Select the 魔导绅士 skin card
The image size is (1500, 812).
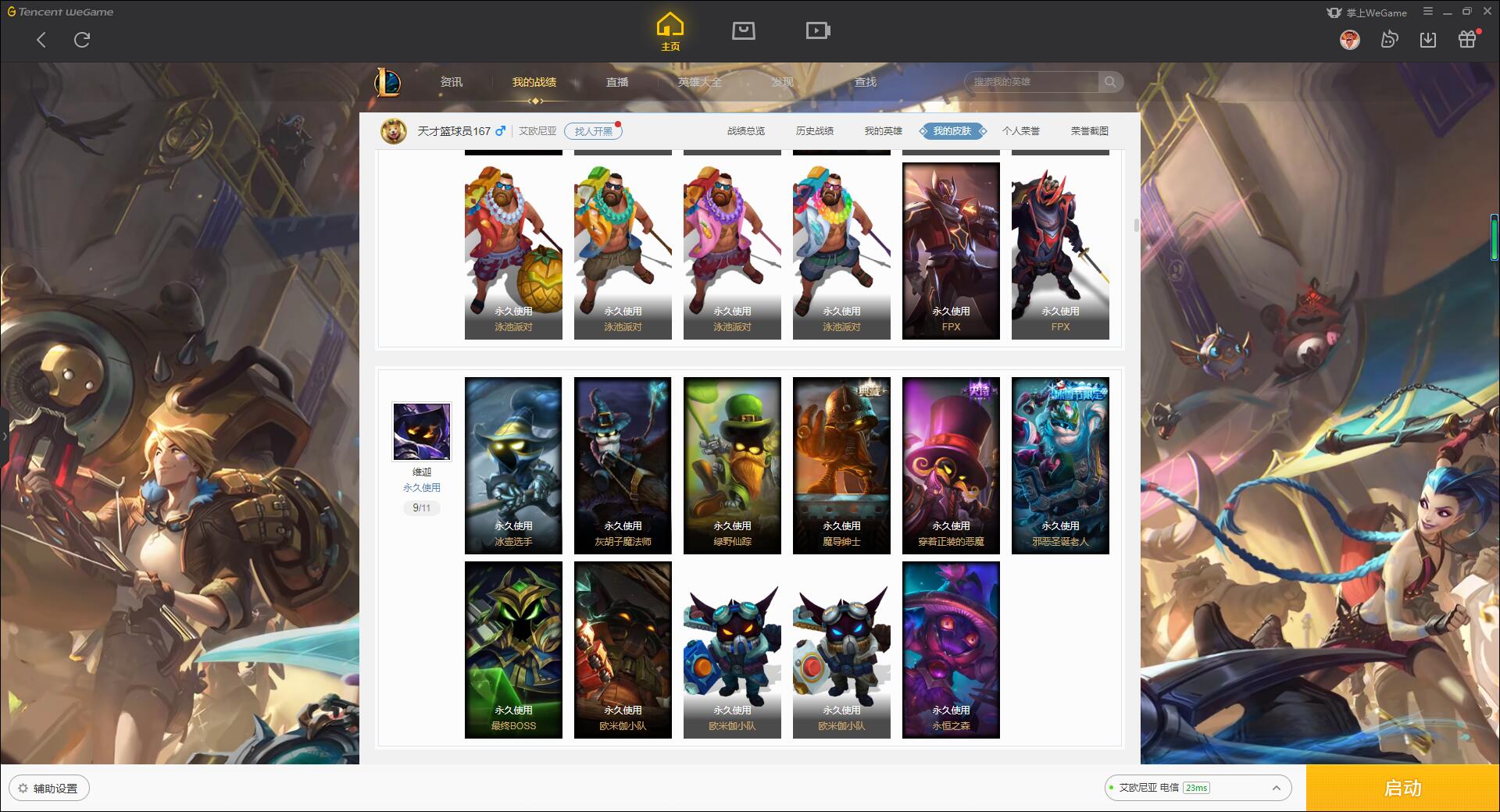[x=841, y=465]
